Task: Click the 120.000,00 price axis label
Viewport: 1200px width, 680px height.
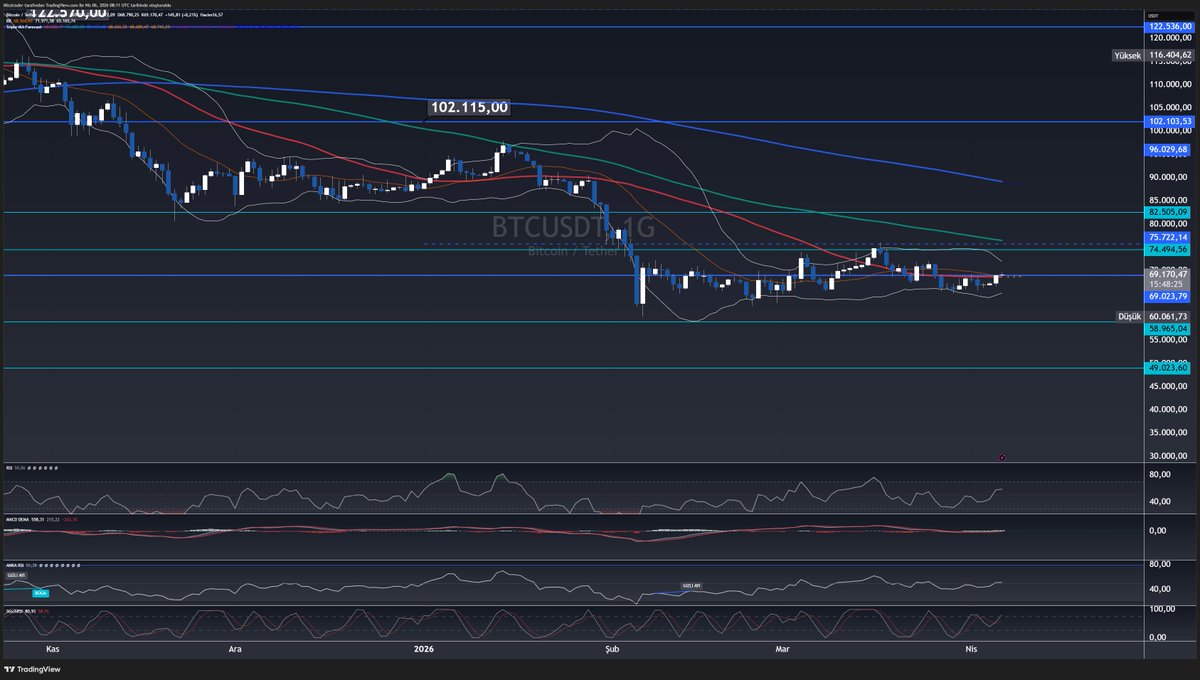Action: click(1169, 38)
